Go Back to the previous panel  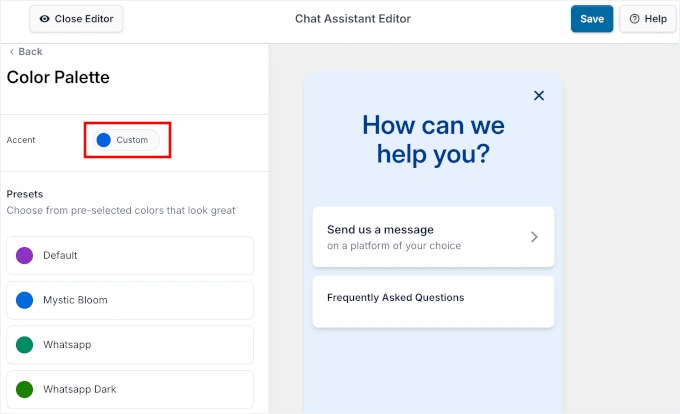tap(30, 52)
